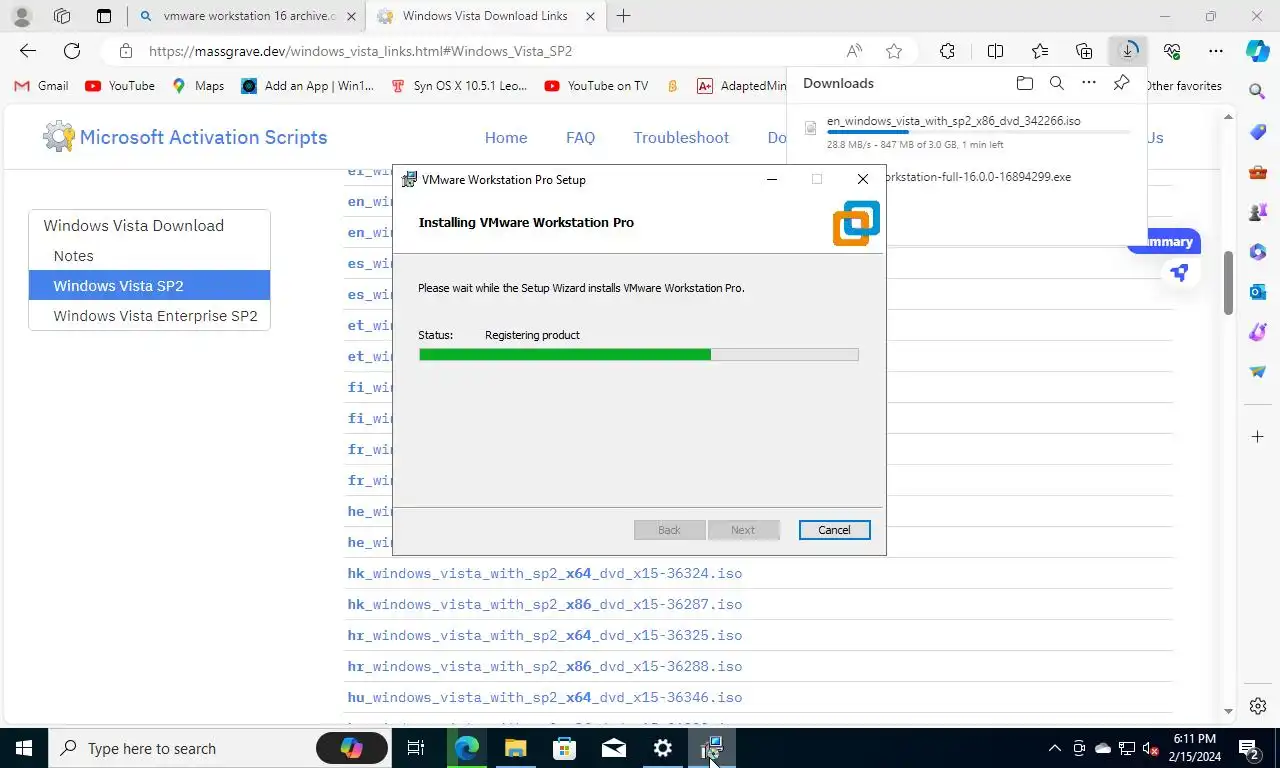Click the page vertical scrollbar thumb
Viewport: 1280px width, 768px height.
[1229, 282]
